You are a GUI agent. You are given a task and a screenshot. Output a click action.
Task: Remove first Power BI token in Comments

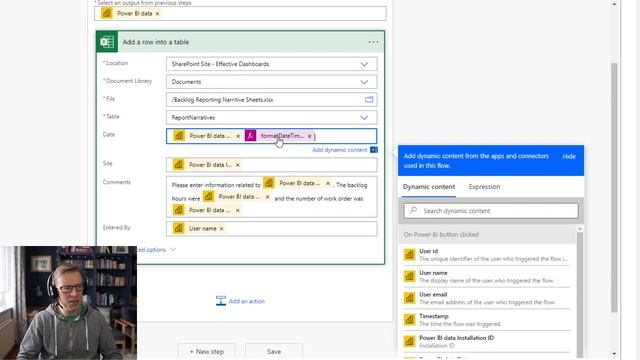click(x=328, y=184)
